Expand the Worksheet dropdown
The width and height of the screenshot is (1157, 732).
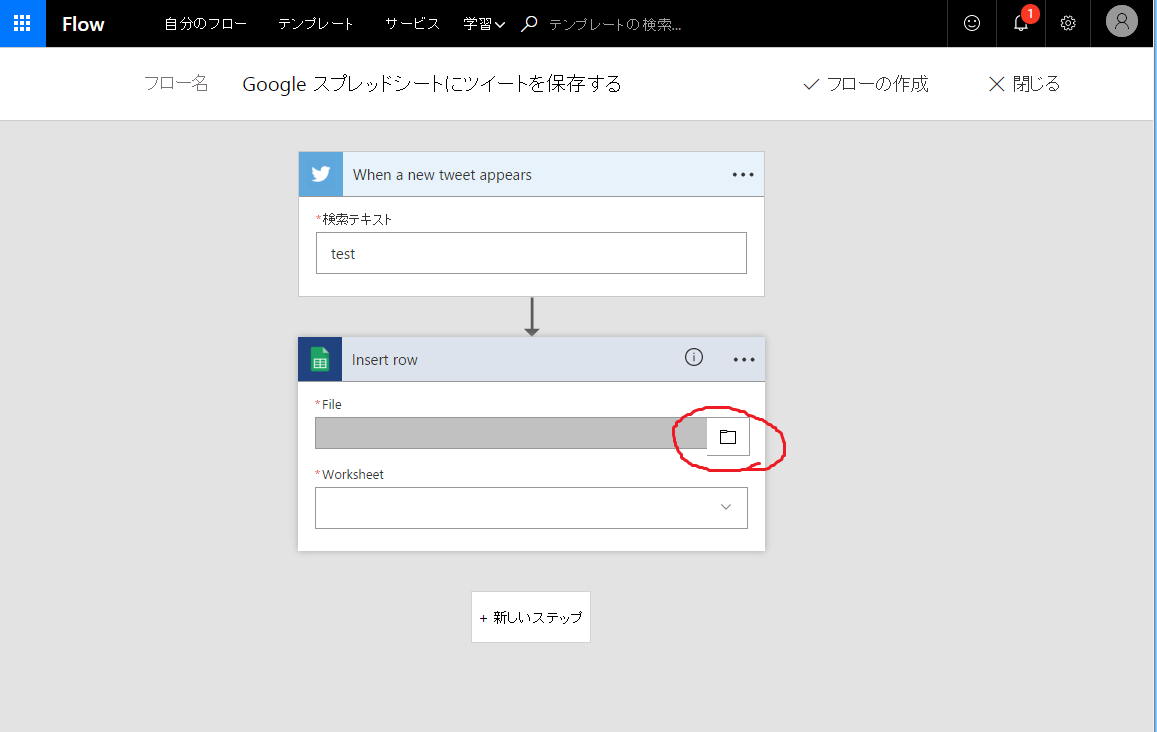(531, 508)
